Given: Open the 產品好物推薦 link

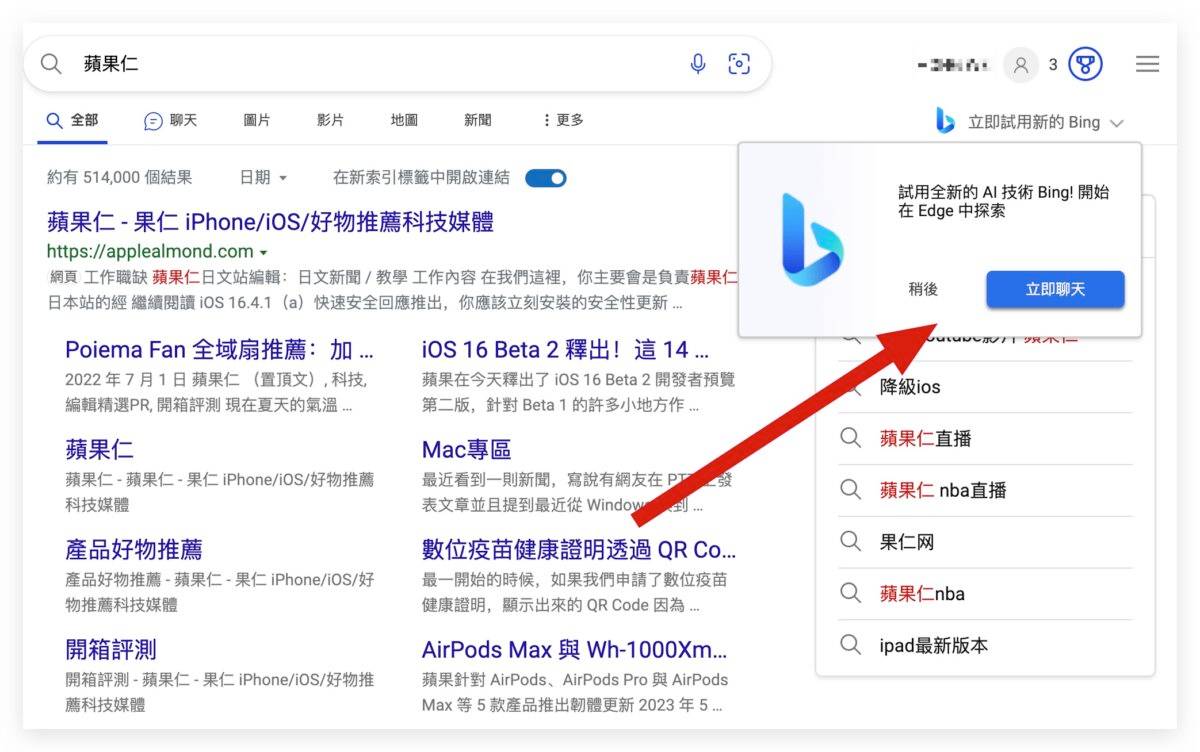Looking at the screenshot, I should click(134, 549).
